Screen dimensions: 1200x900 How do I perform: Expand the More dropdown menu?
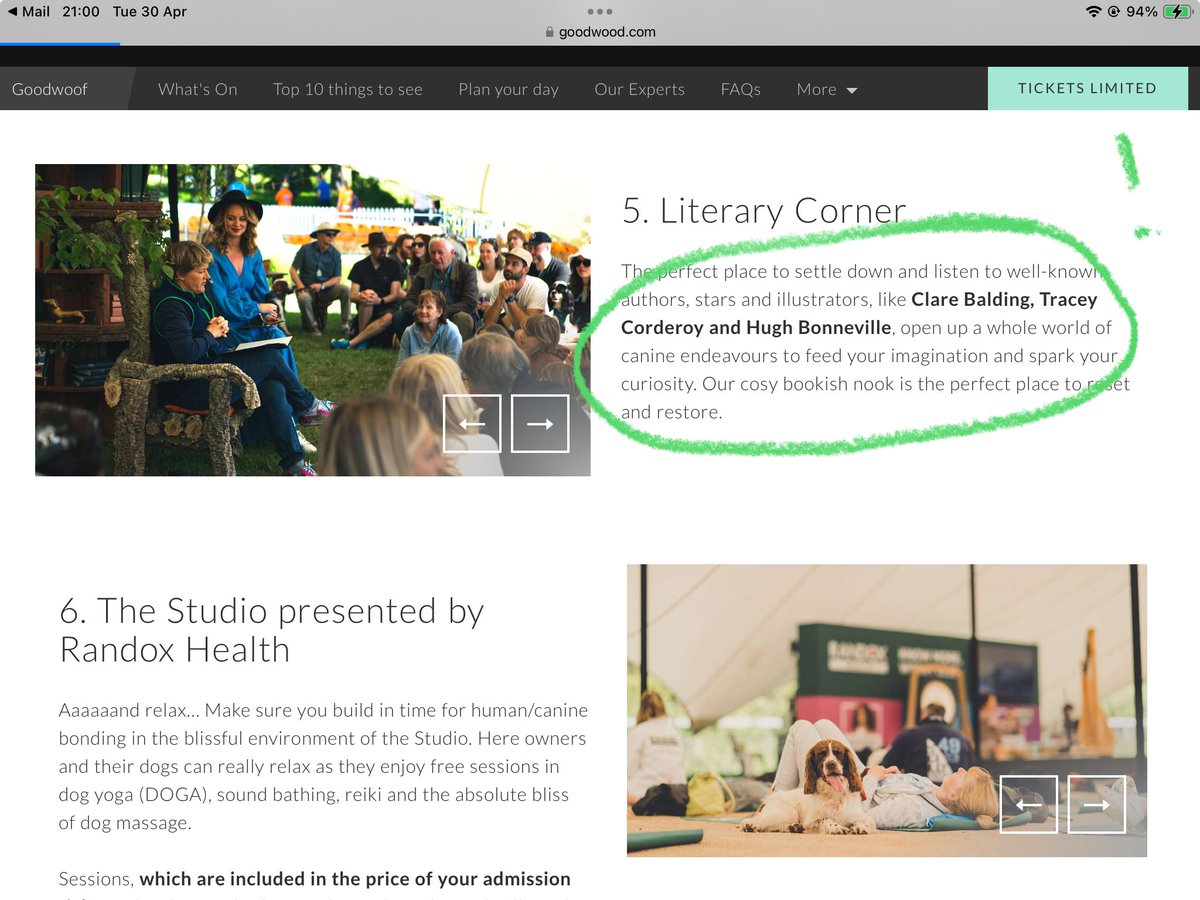click(827, 89)
